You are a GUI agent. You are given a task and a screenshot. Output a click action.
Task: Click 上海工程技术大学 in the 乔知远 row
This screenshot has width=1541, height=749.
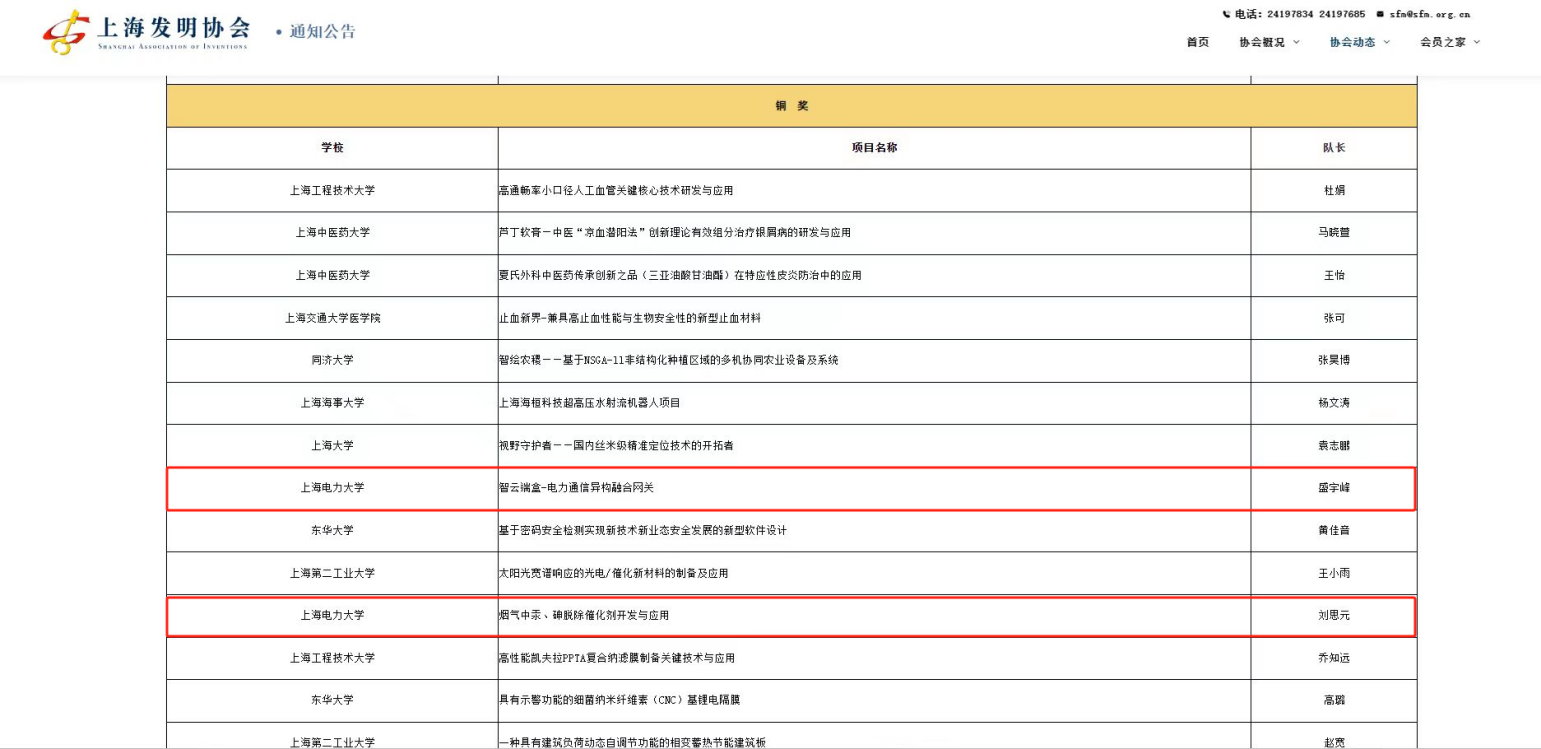pos(333,658)
